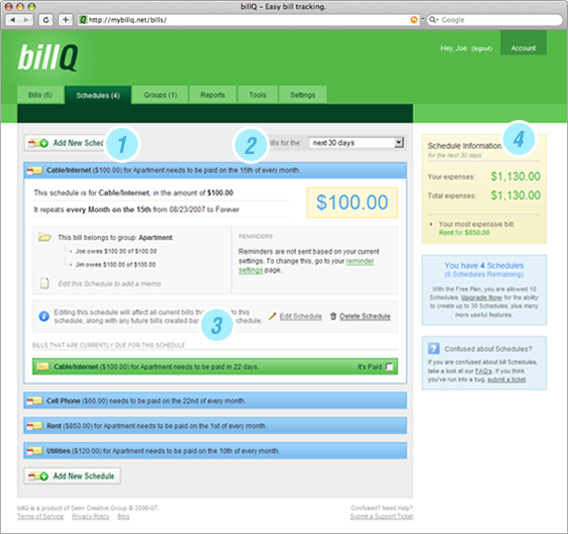Click the Upgrade Now link

481,297
